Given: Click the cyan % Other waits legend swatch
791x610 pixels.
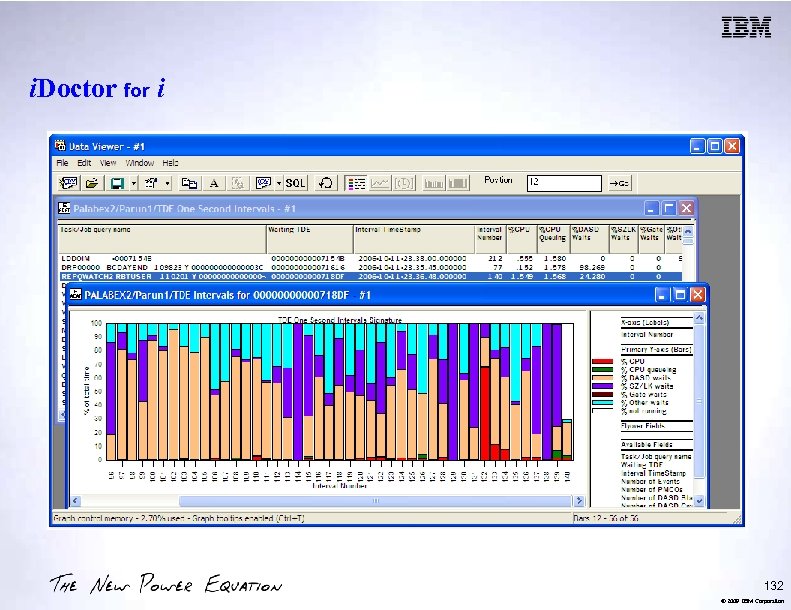Looking at the screenshot, I should coord(602,403).
